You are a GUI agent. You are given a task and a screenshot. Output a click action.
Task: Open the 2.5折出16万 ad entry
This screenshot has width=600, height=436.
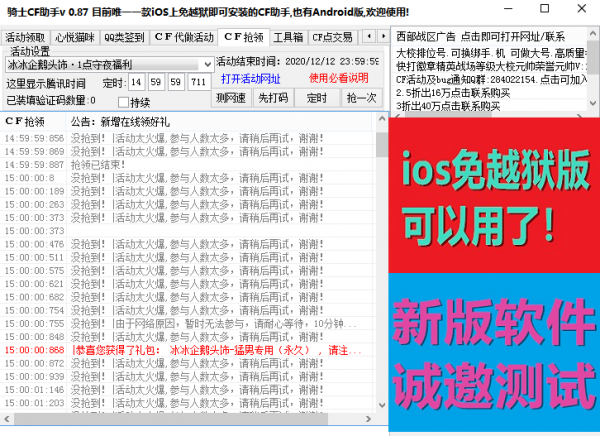(490, 93)
